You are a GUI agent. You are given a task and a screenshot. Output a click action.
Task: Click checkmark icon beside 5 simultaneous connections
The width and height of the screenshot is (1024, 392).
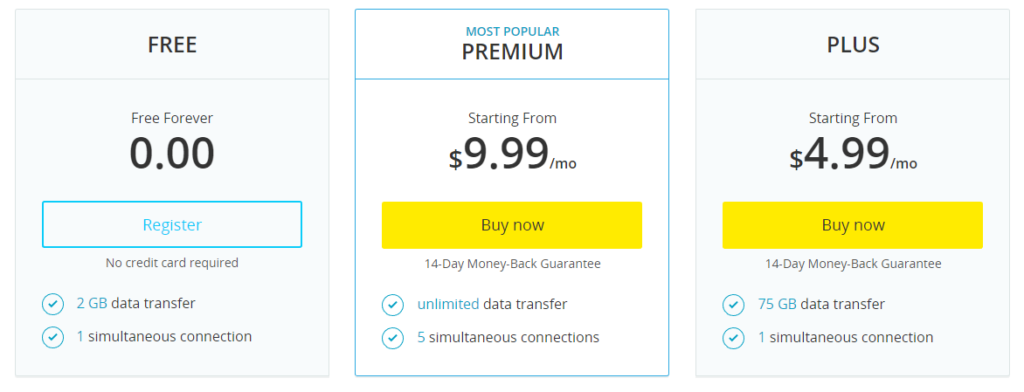tap(392, 338)
